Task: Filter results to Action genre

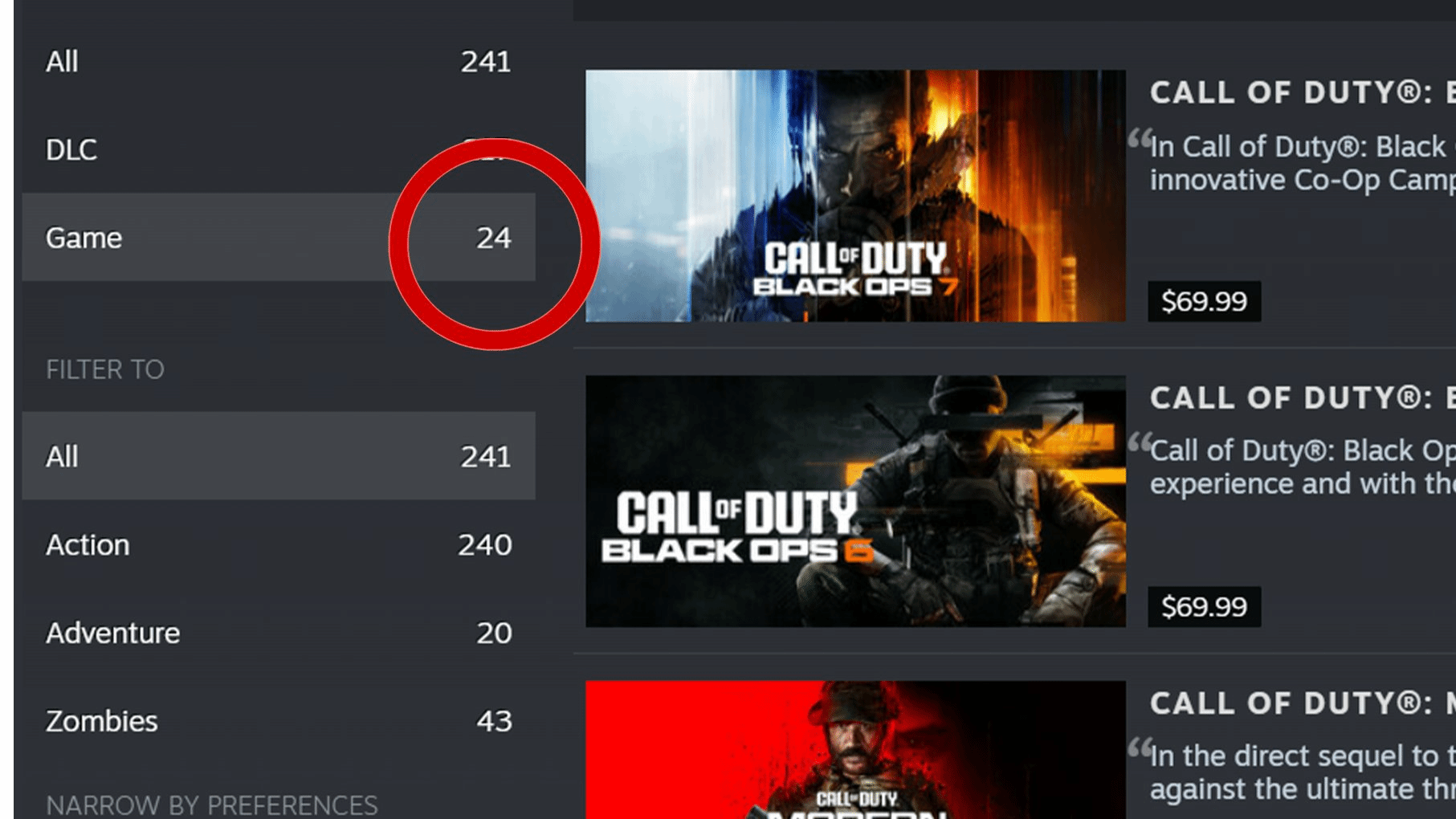Action: (279, 544)
